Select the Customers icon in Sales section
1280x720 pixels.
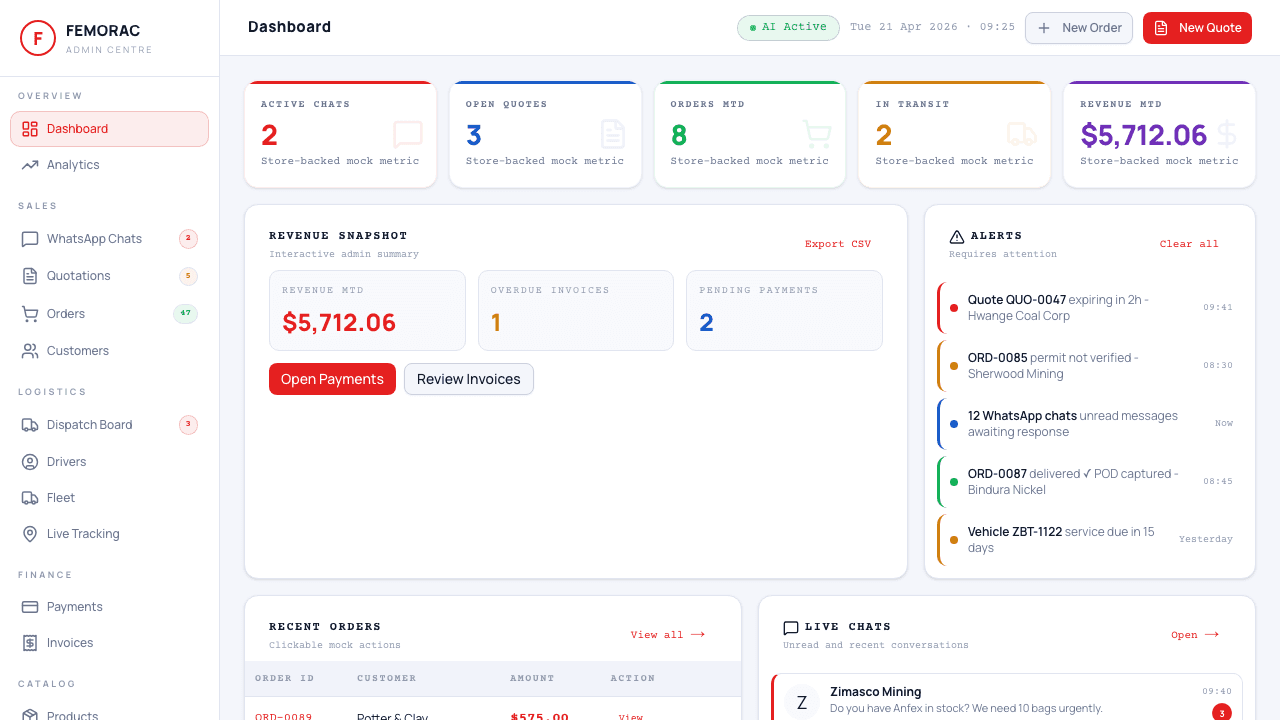[30, 350]
